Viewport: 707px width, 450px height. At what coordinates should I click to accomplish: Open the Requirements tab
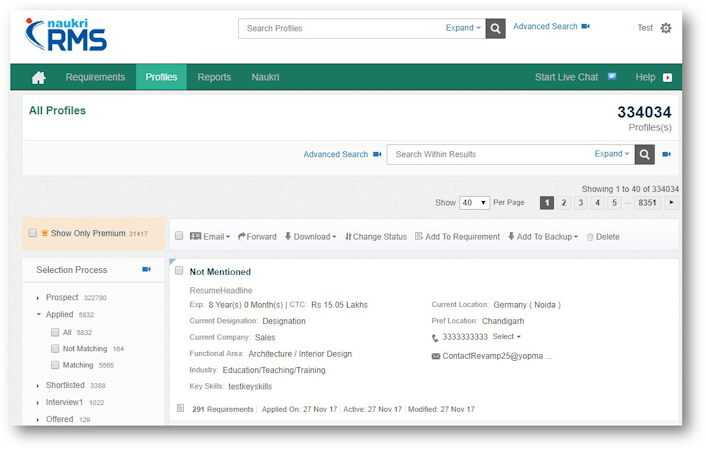(x=95, y=77)
